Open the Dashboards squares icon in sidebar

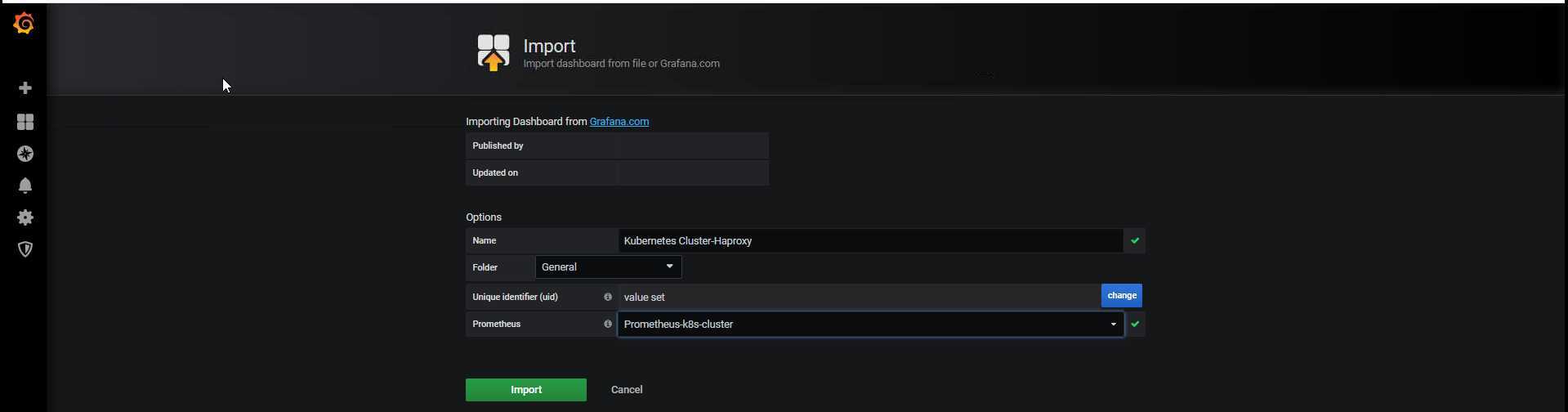25,122
